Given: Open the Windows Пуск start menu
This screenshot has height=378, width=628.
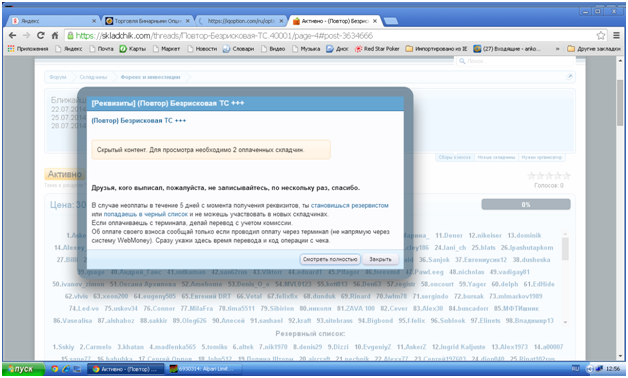Looking at the screenshot, I should coord(22,369).
